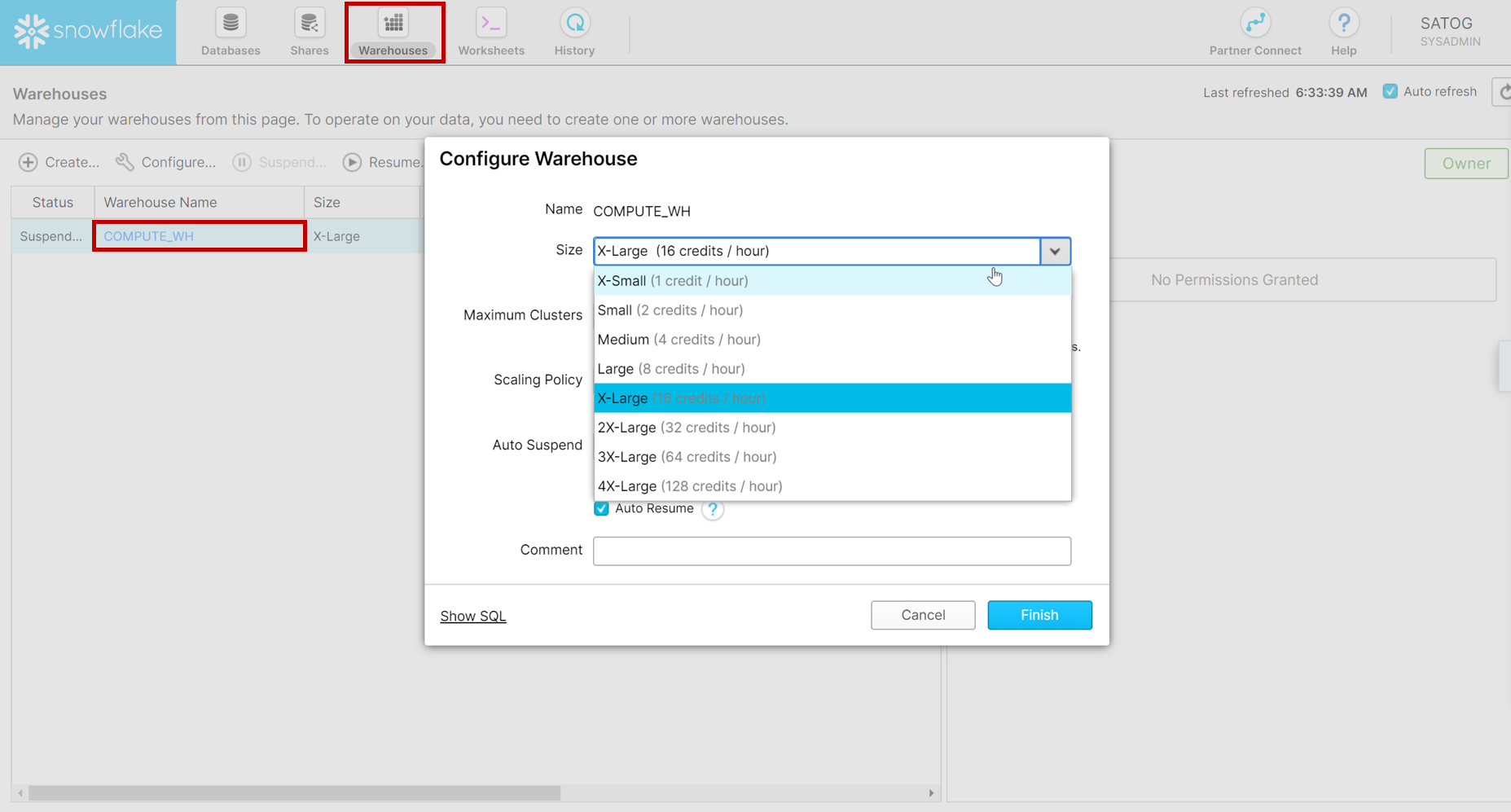Select X-Large (16 credits / hour) option

(x=832, y=398)
